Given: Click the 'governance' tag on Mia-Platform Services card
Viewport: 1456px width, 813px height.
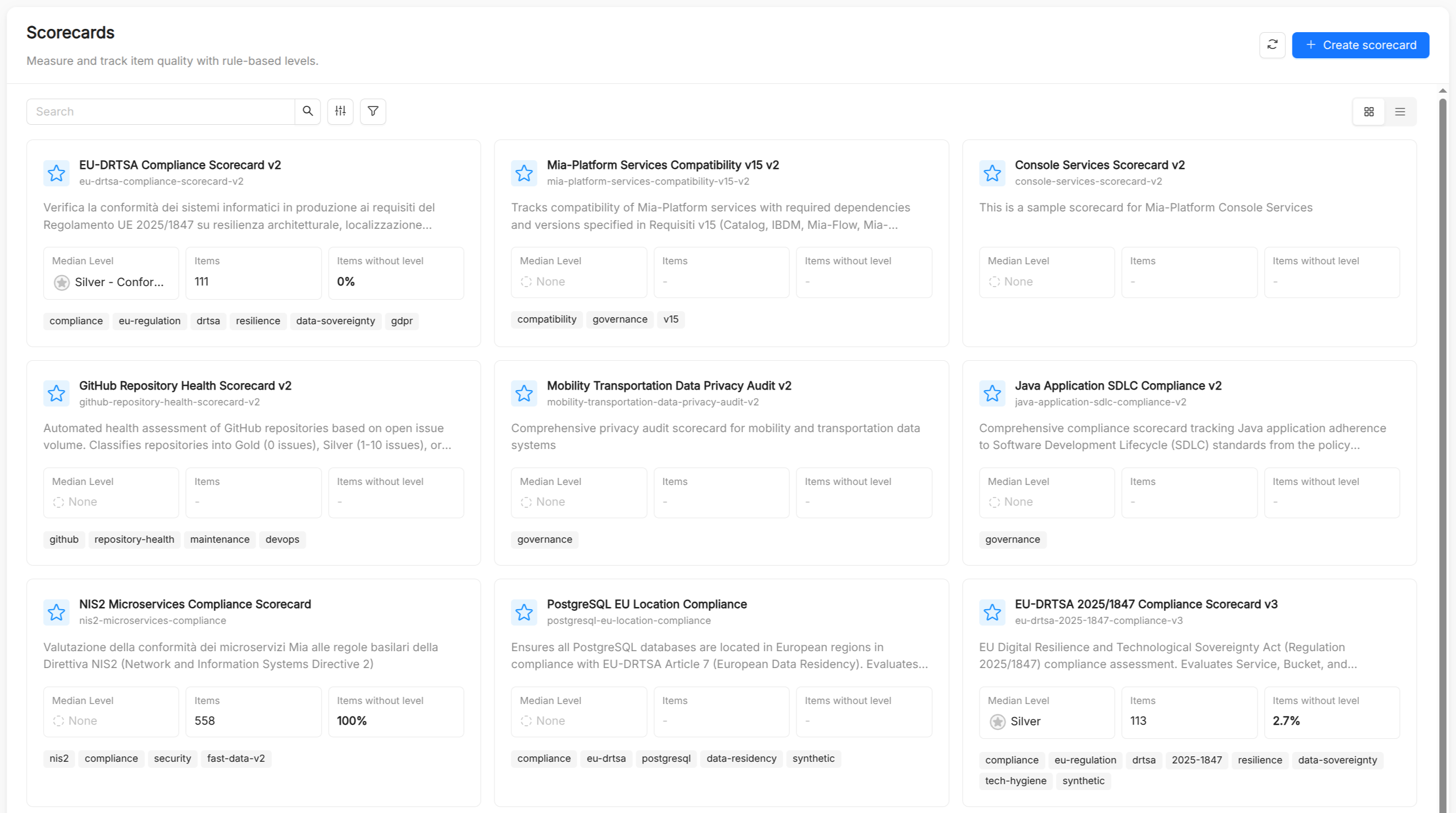Looking at the screenshot, I should 619,319.
